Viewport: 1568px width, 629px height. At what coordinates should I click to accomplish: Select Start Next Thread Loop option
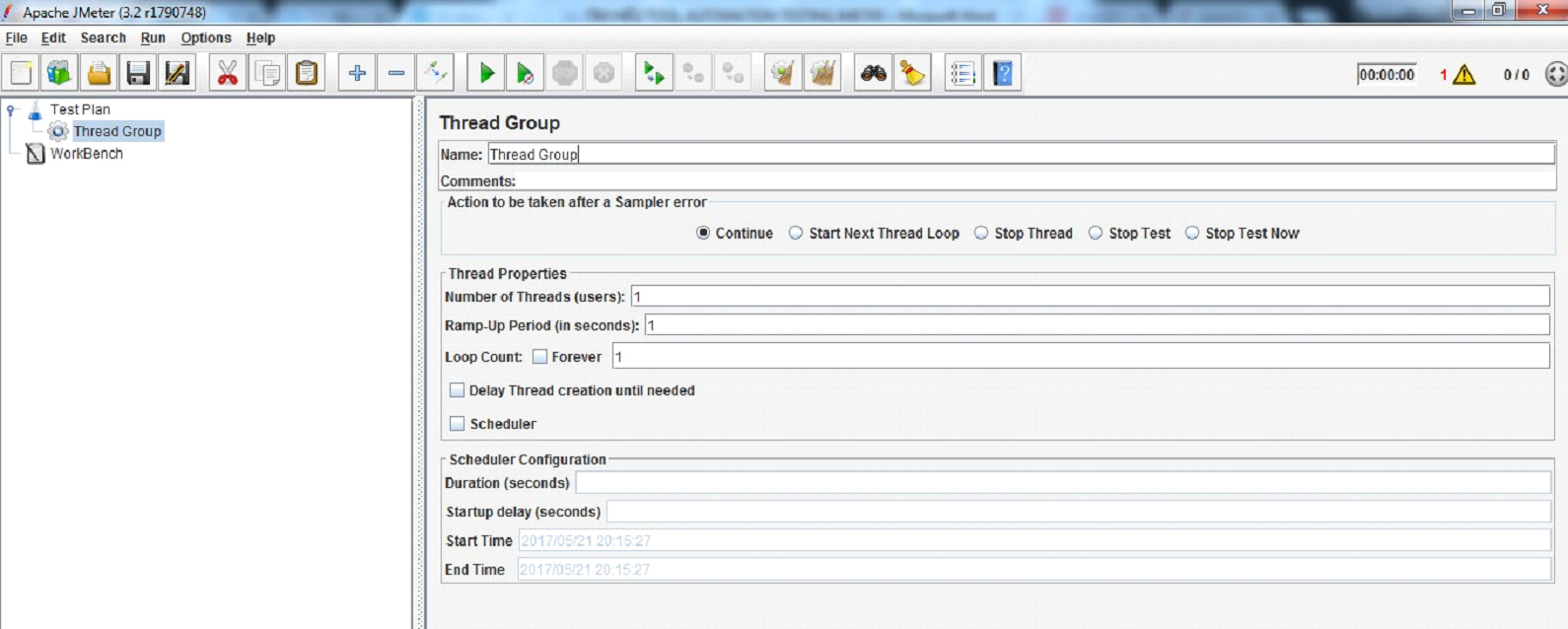[796, 234]
